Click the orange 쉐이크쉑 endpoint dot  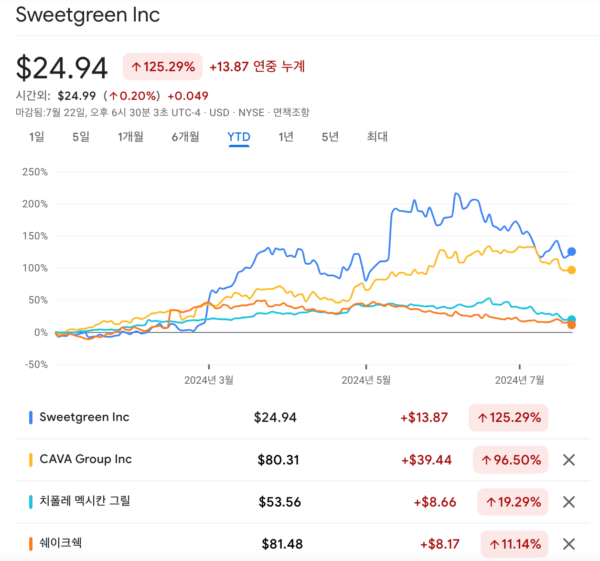[571, 325]
